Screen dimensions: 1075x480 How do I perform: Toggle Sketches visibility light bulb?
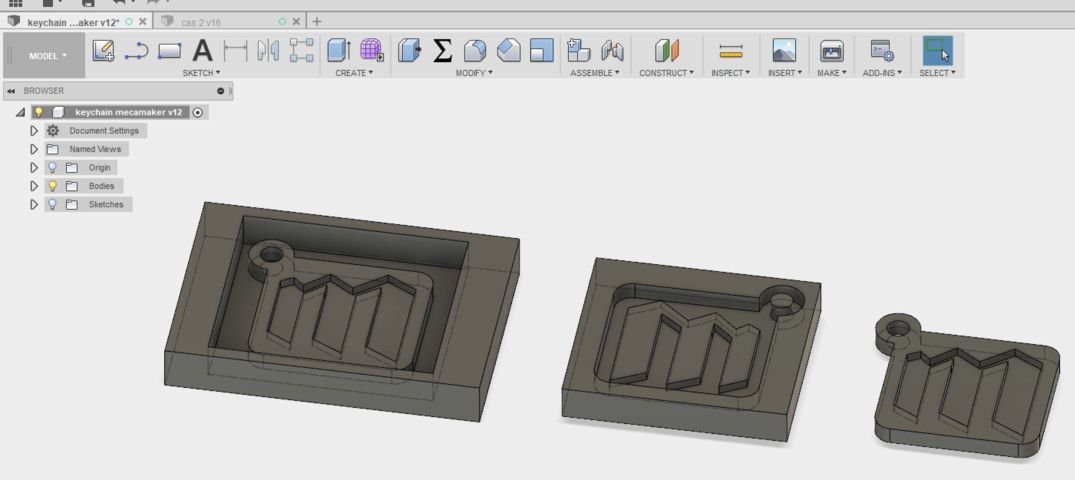point(52,204)
